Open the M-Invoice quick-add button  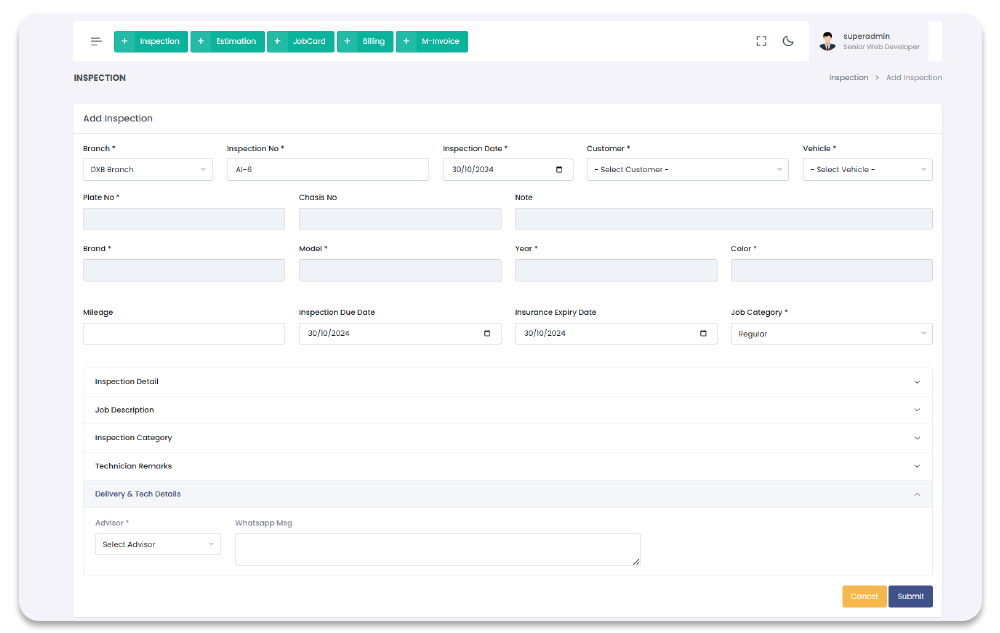point(432,41)
